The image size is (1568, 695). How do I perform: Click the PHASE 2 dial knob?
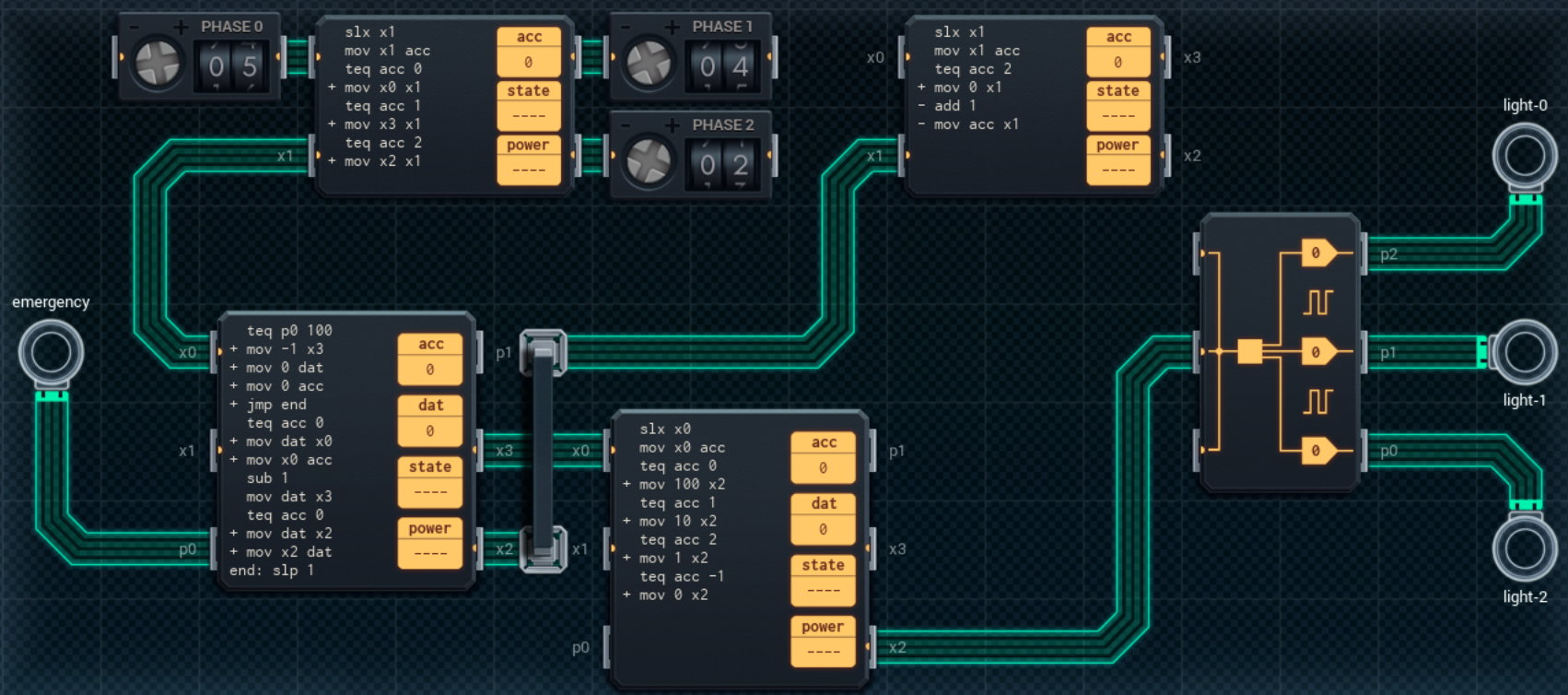(649, 162)
